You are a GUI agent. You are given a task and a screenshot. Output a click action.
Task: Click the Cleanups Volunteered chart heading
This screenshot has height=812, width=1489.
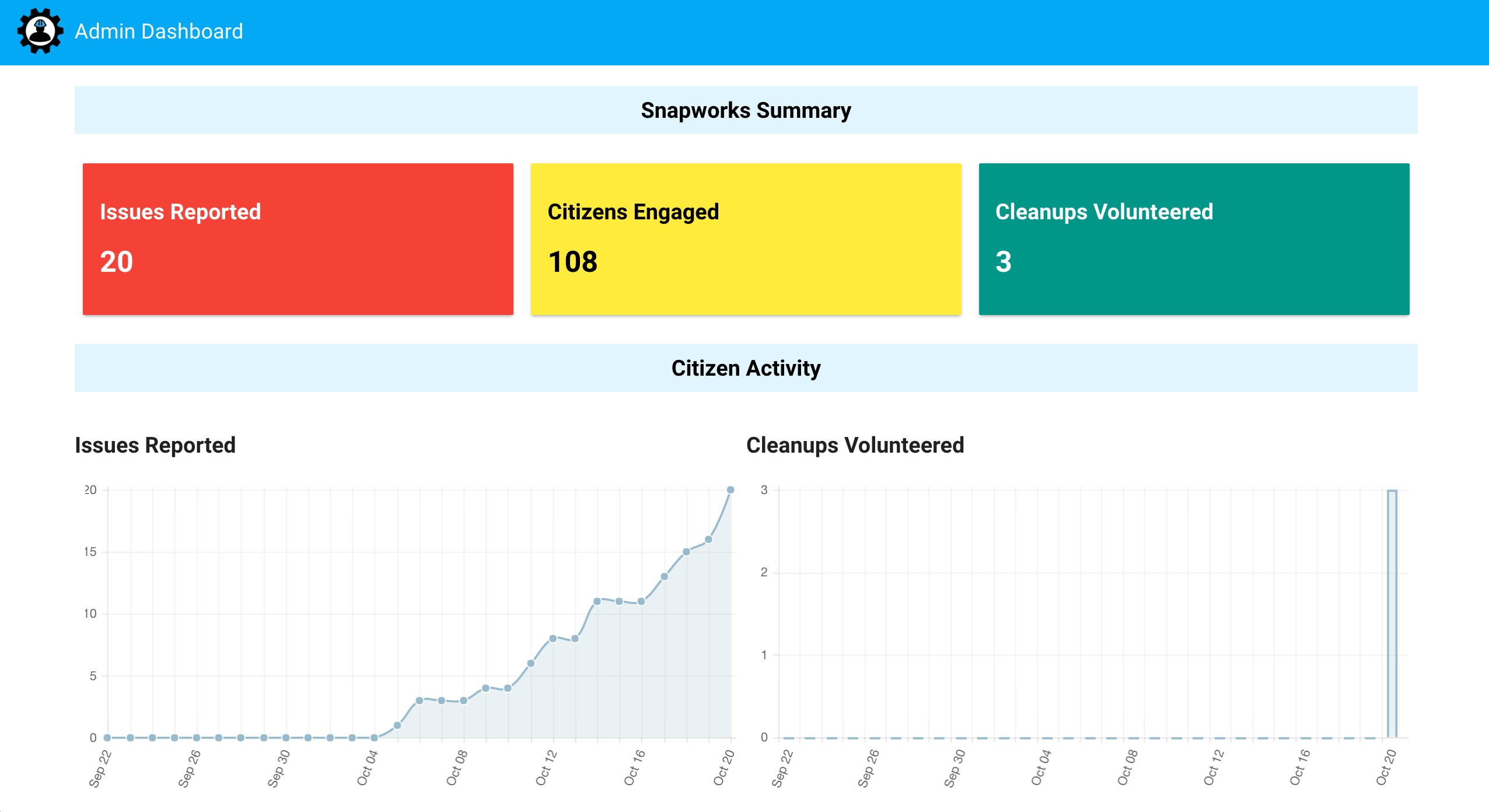(x=855, y=445)
